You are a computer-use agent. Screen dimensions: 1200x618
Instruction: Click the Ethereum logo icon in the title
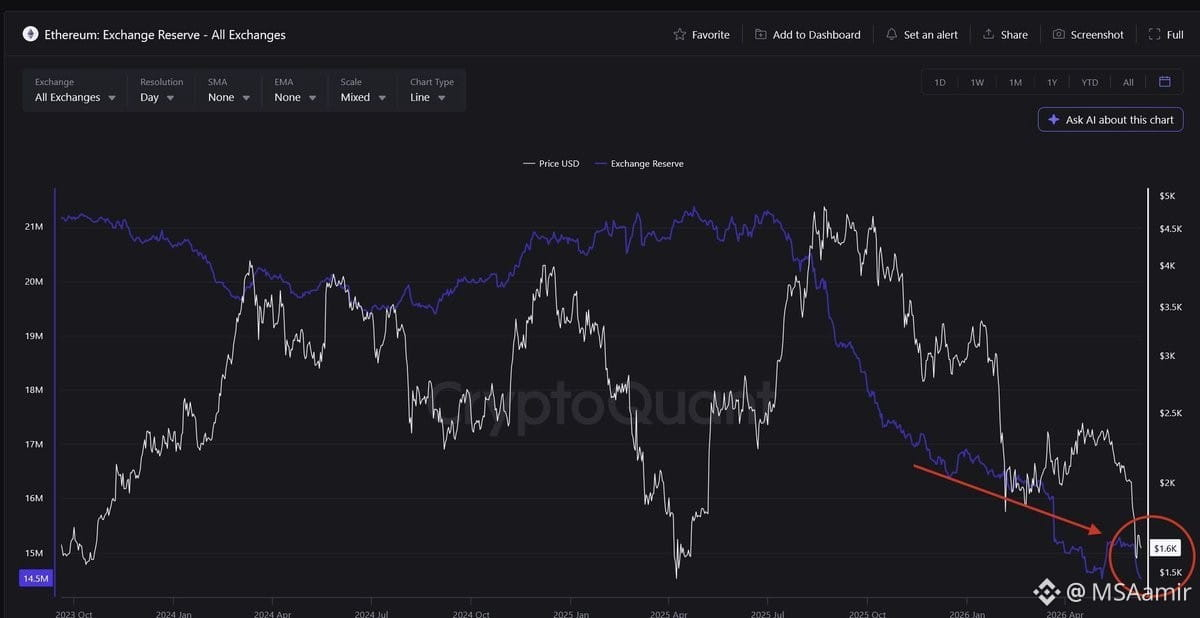pos(30,34)
